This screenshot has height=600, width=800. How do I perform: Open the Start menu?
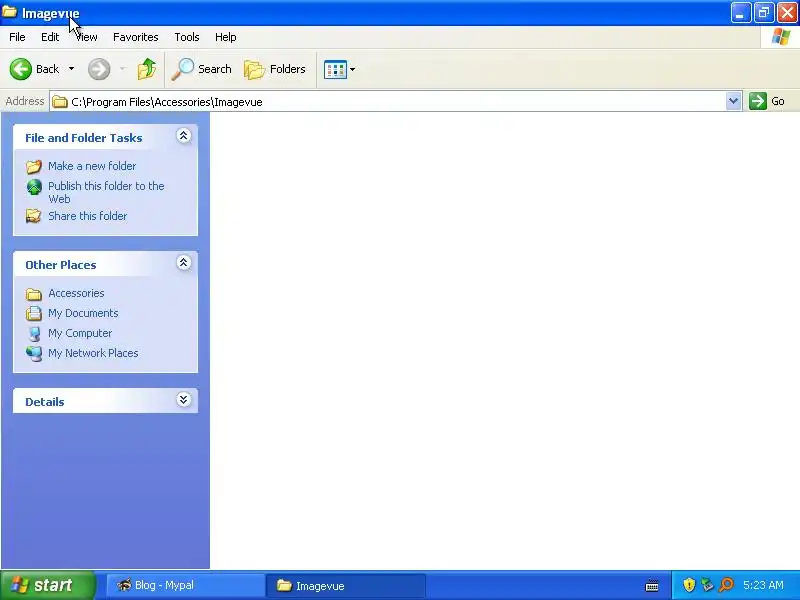47,585
